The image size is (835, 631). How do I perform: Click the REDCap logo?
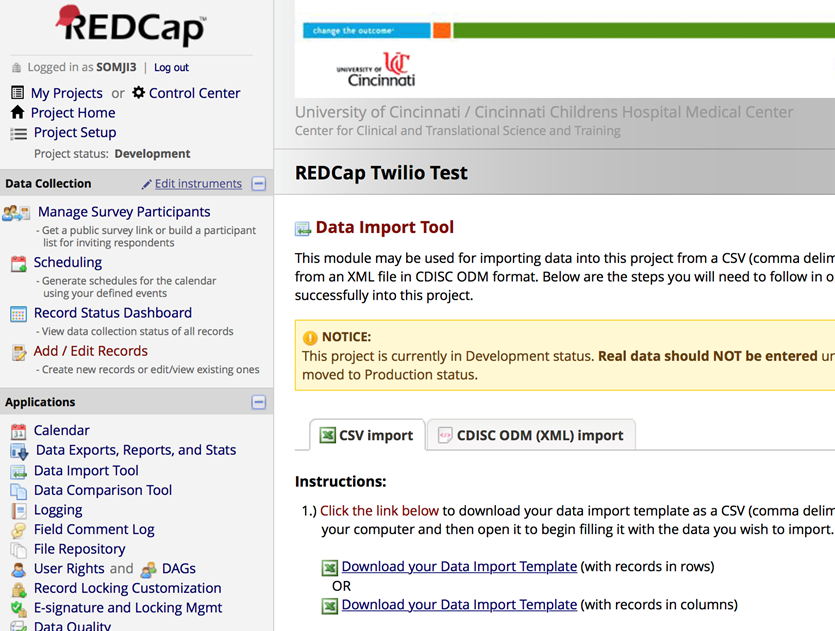point(131,26)
